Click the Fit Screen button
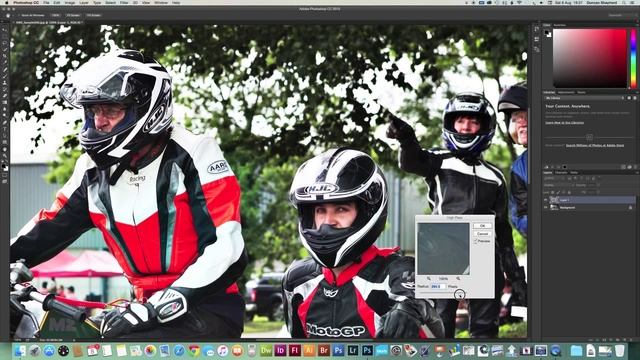Screen dimensions: 640x360 [73, 15]
